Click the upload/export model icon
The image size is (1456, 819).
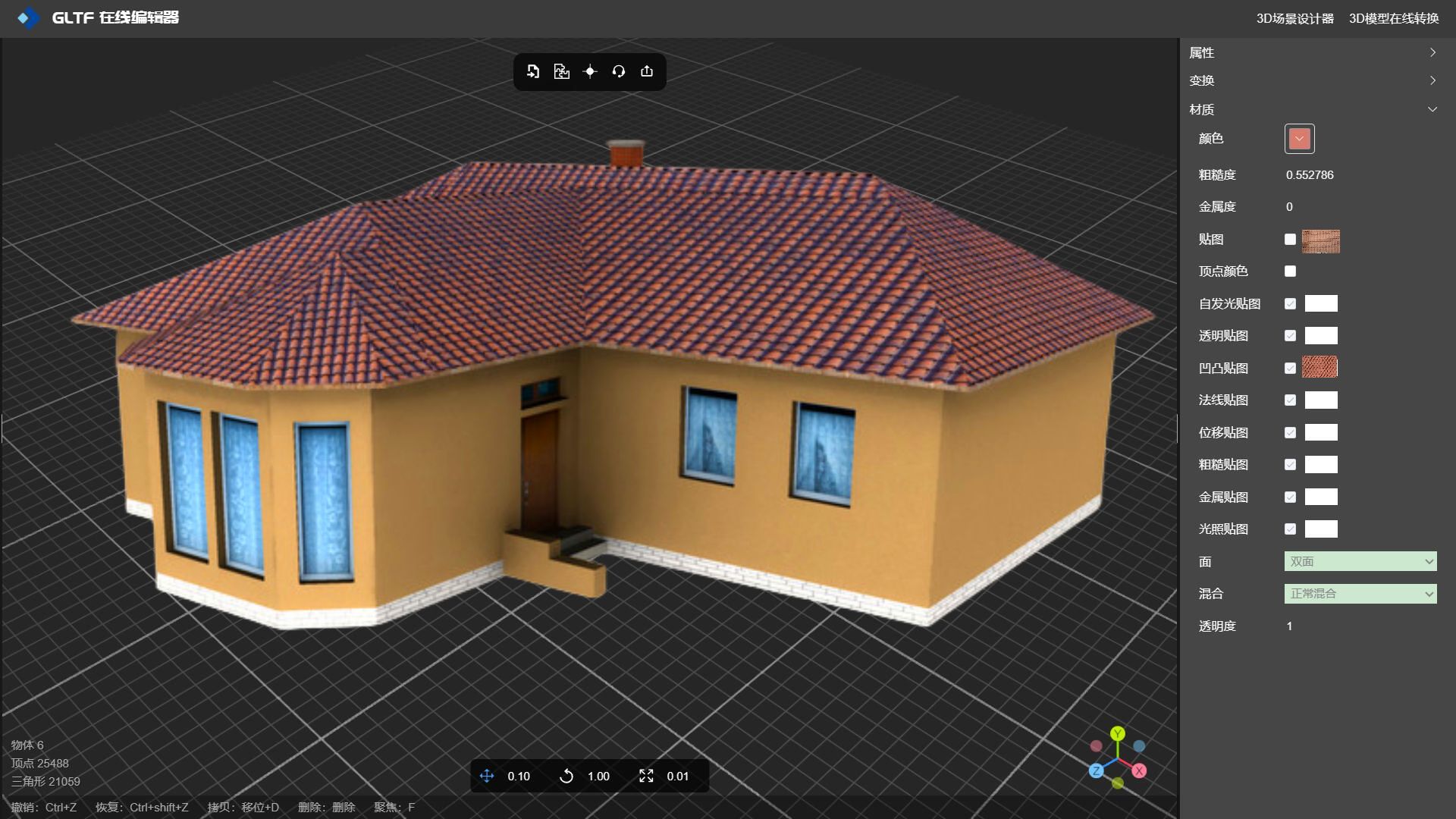point(647,71)
